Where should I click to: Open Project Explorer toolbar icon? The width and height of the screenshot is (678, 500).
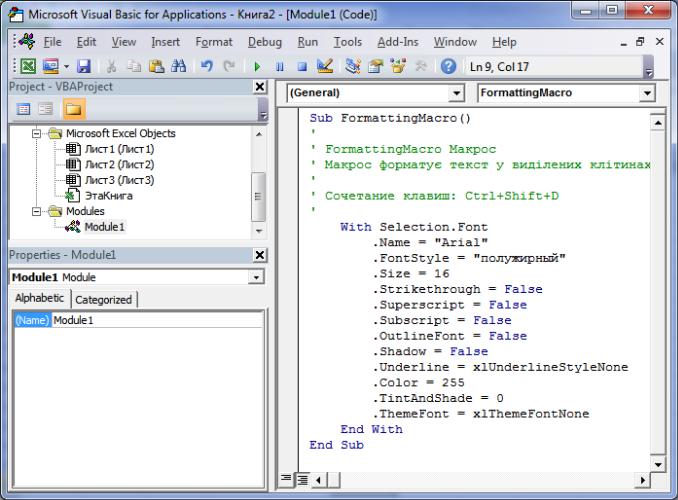pyautogui.click(x=353, y=66)
